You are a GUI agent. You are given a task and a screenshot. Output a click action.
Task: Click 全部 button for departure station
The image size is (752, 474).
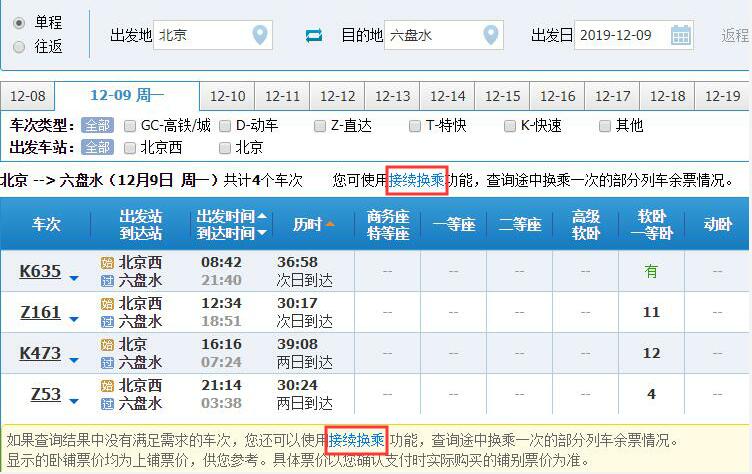97,148
